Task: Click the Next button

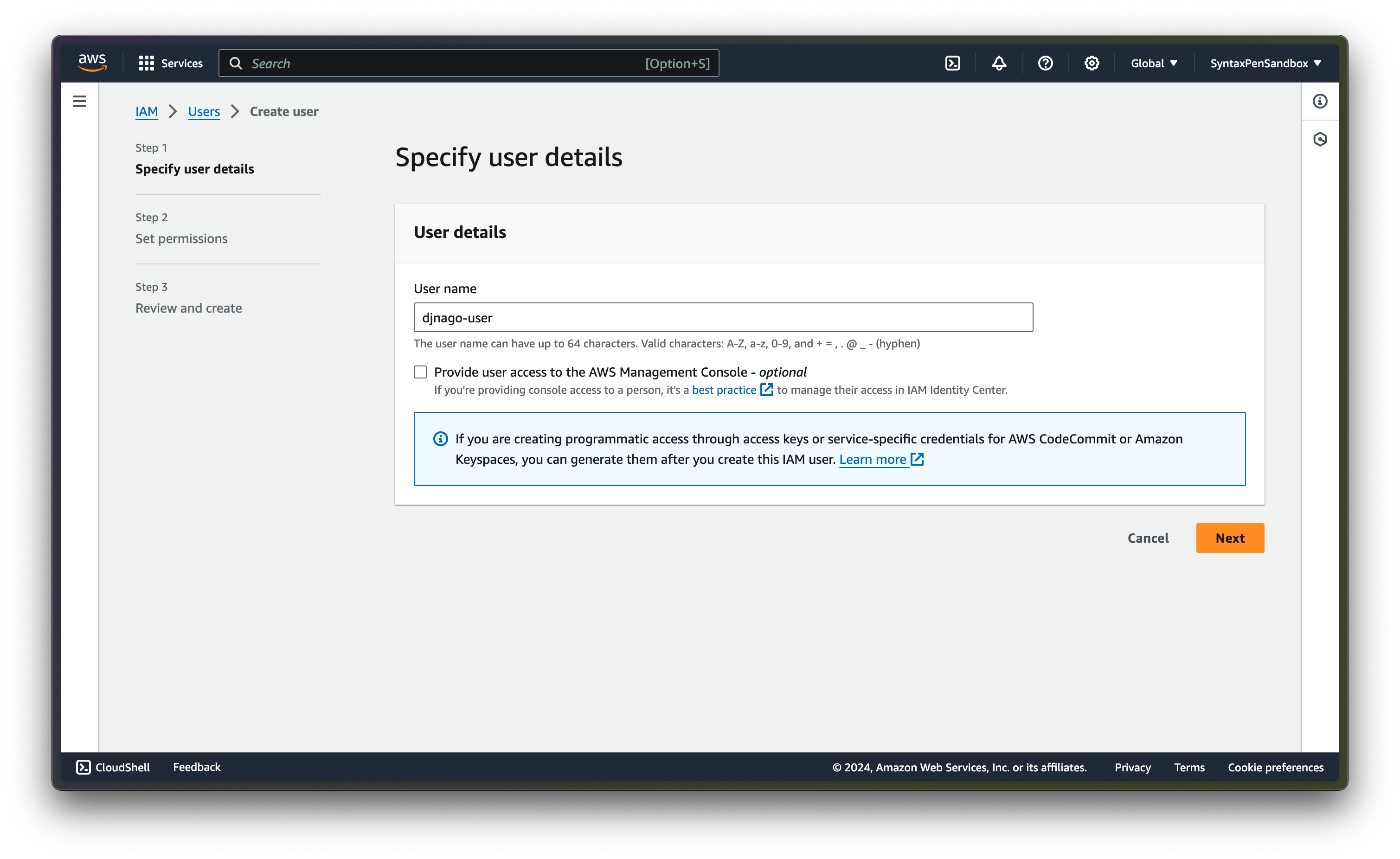Action: tap(1230, 538)
